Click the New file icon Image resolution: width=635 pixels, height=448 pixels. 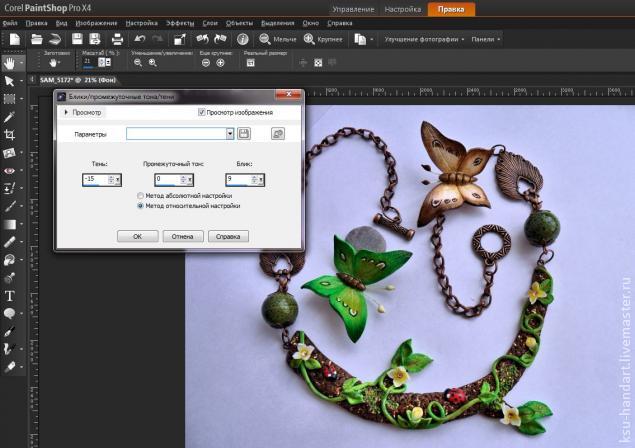15,39
